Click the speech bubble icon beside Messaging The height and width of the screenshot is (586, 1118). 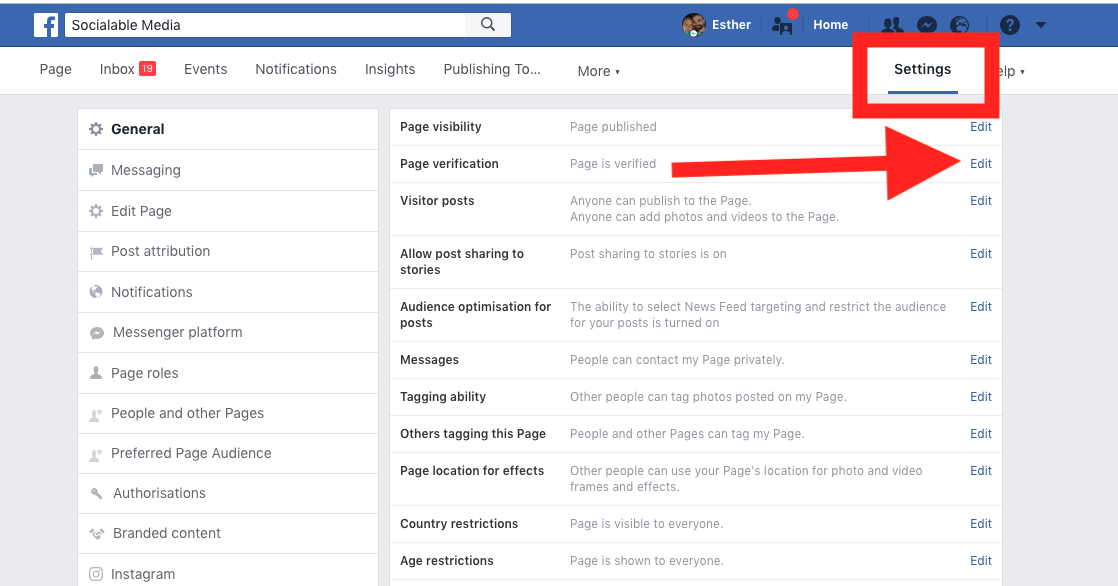(x=95, y=170)
